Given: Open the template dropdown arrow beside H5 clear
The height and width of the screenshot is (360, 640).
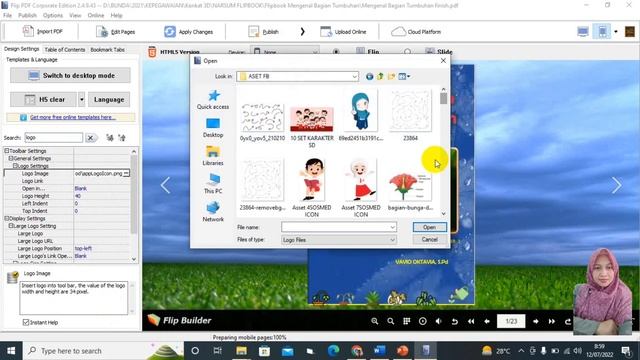Looking at the screenshot, I should coord(82,99).
